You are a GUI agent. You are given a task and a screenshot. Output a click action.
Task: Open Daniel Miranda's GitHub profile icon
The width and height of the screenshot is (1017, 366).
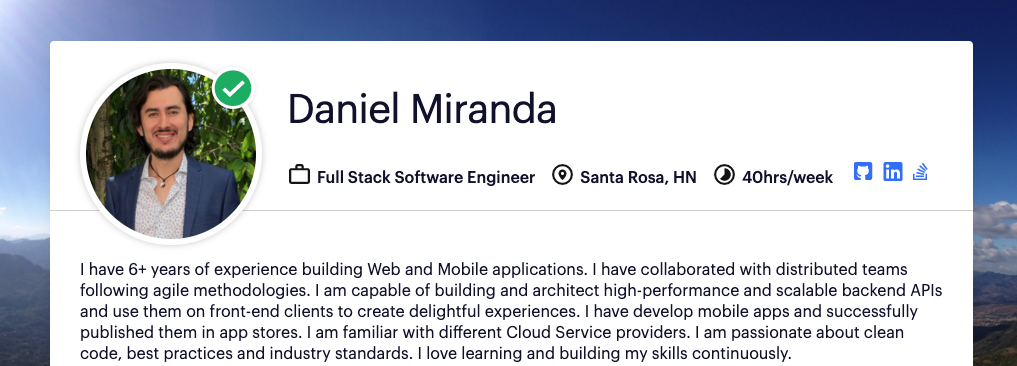click(x=863, y=172)
